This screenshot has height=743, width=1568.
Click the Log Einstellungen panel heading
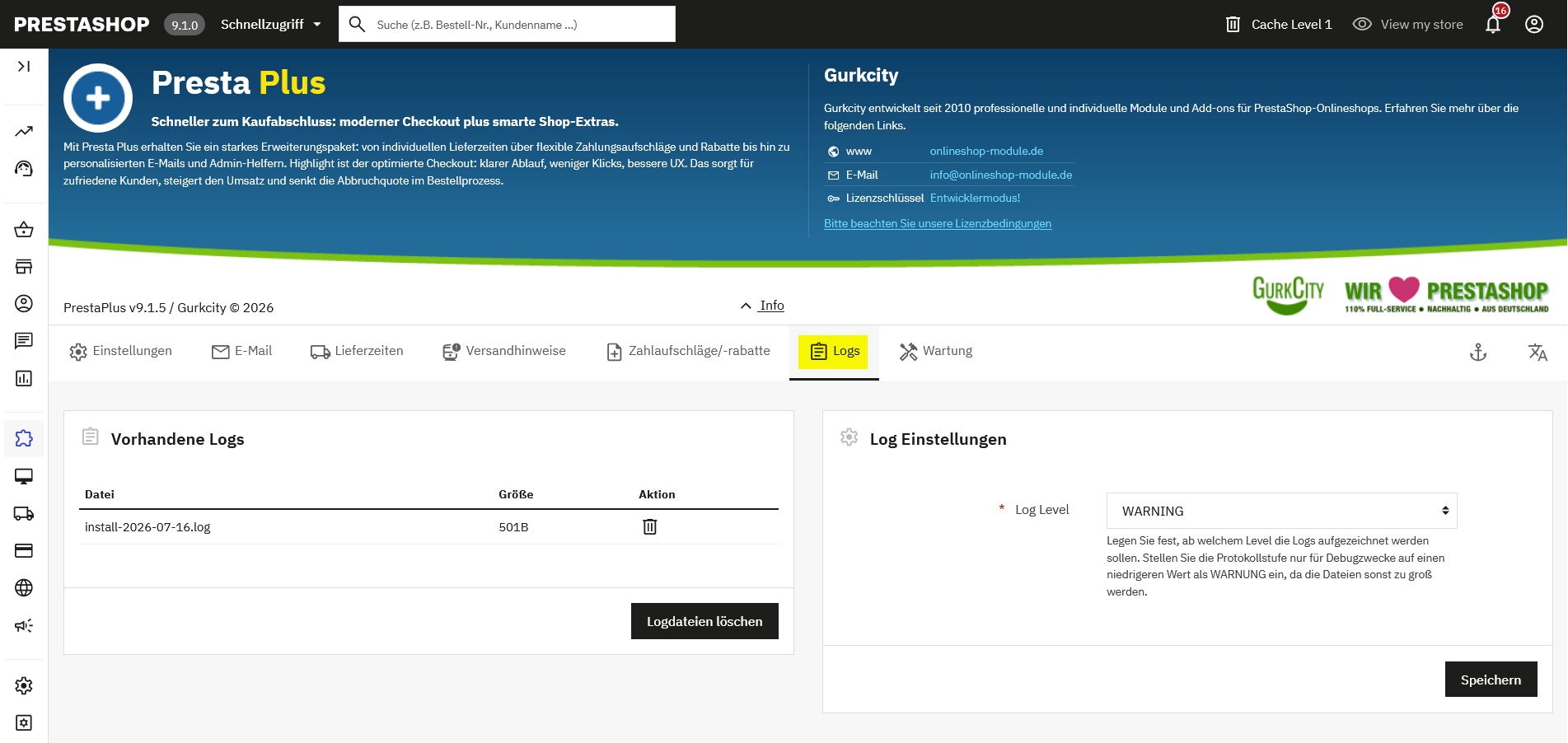pyautogui.click(x=938, y=439)
